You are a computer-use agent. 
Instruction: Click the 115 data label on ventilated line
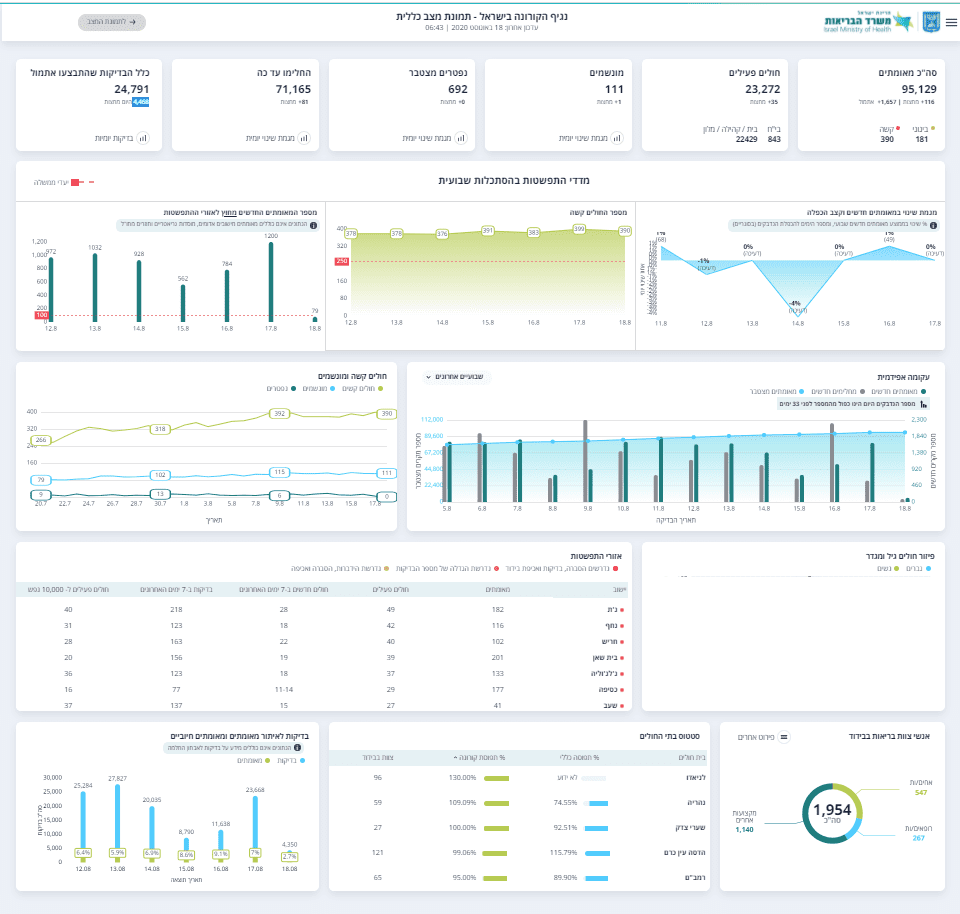[x=279, y=472]
